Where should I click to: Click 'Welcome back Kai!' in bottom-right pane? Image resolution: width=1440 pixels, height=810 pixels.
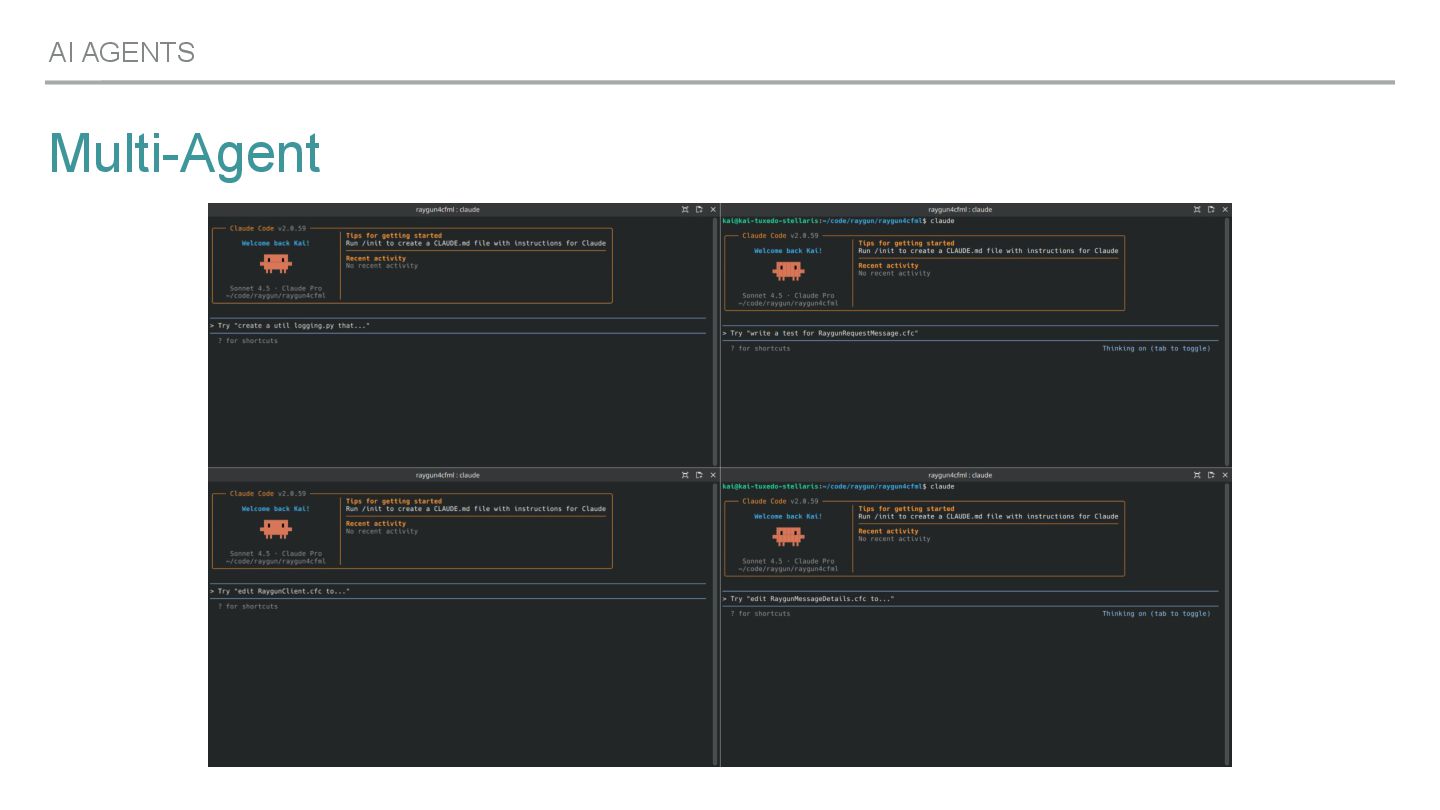click(788, 516)
